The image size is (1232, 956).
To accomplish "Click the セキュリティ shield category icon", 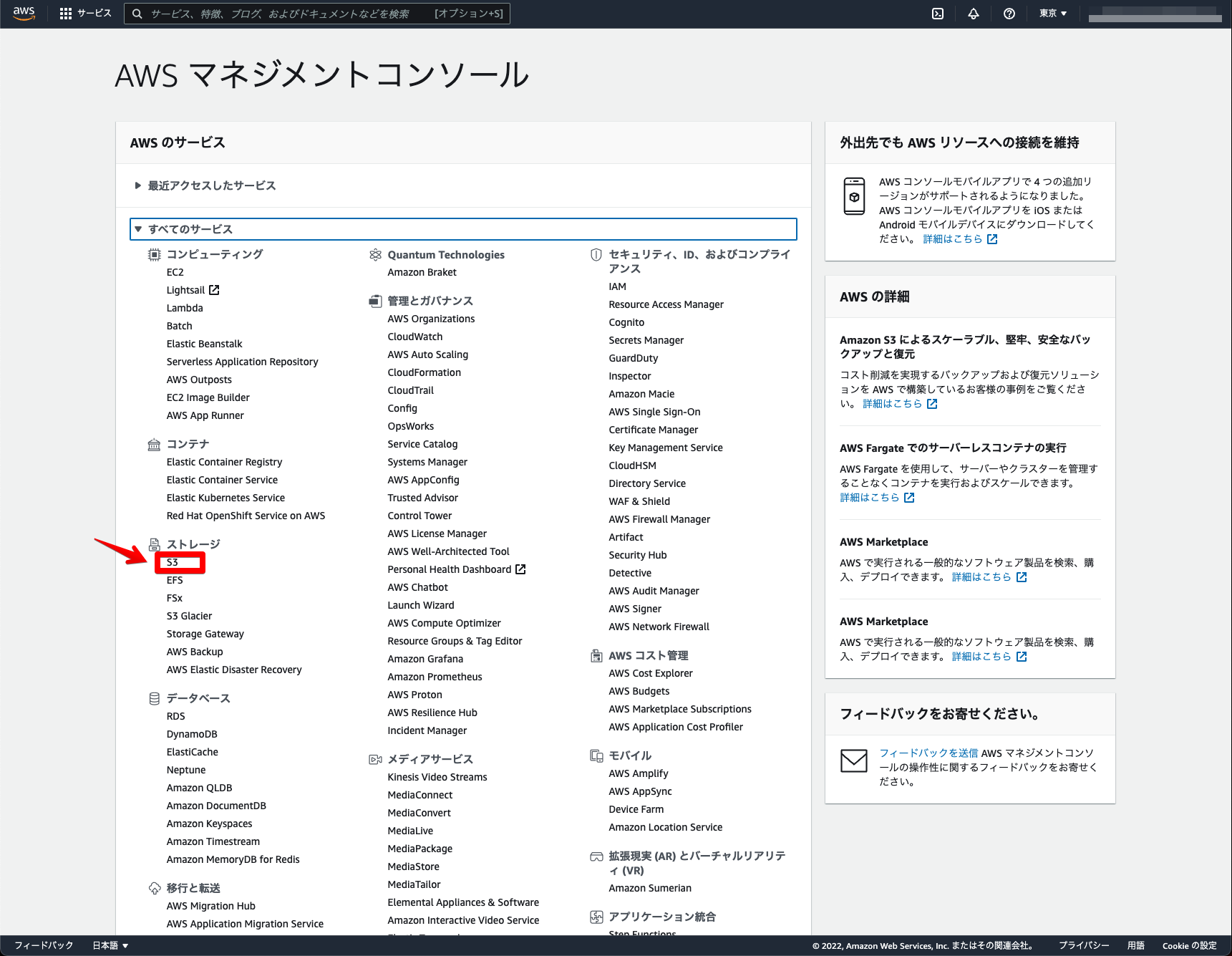I will coord(596,254).
